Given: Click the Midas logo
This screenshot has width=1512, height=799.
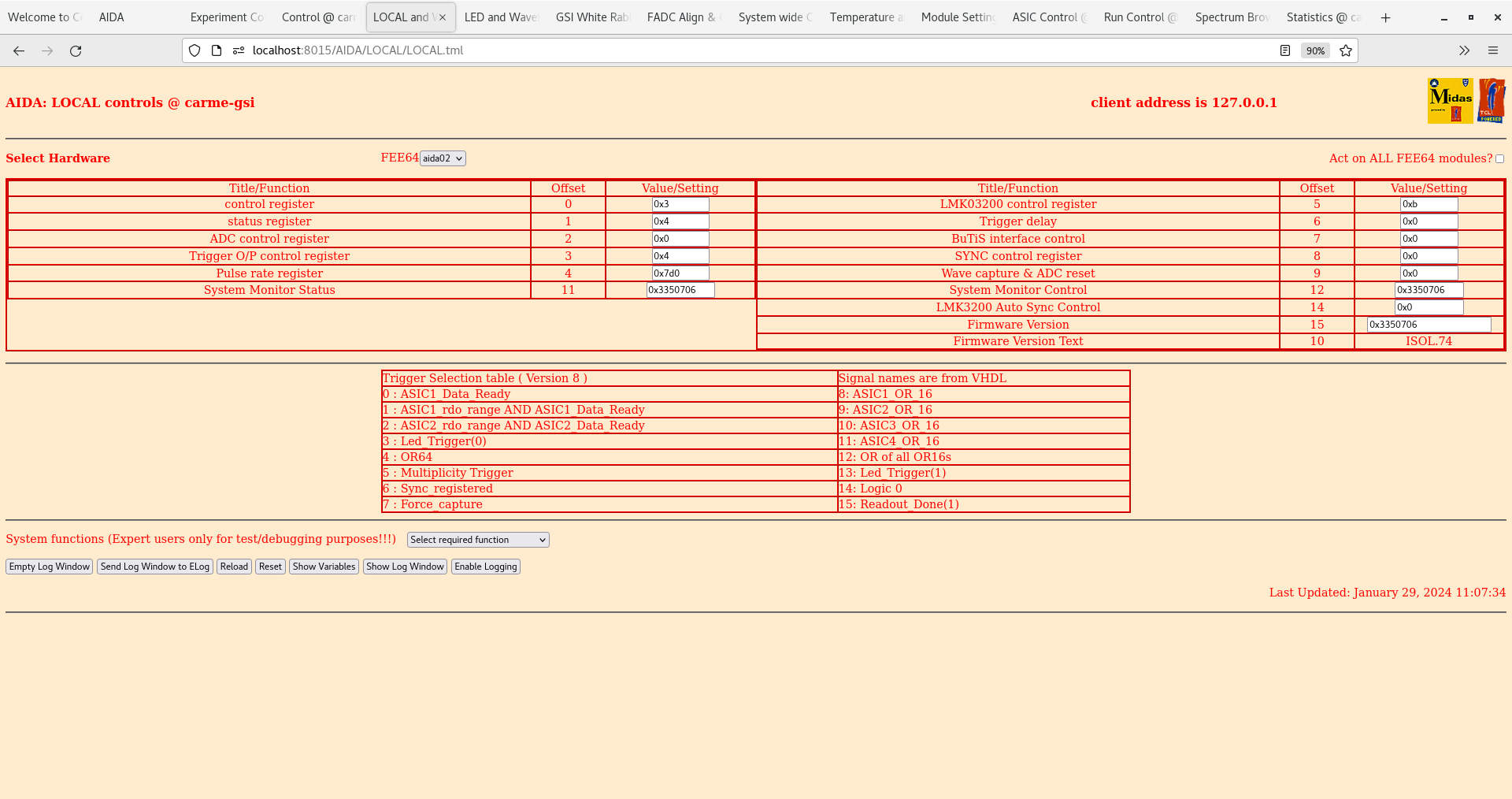Looking at the screenshot, I should (x=1450, y=101).
